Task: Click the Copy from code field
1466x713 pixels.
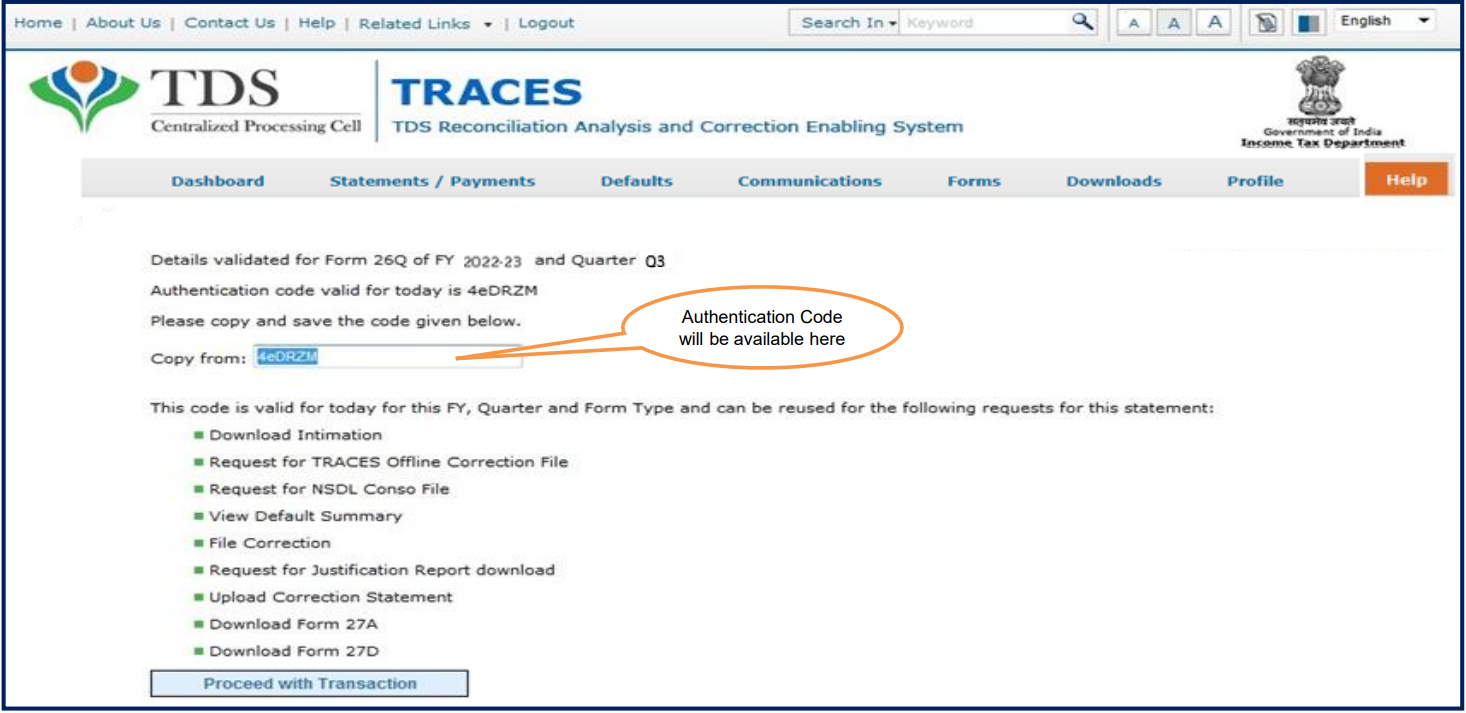Action: [x=387, y=357]
